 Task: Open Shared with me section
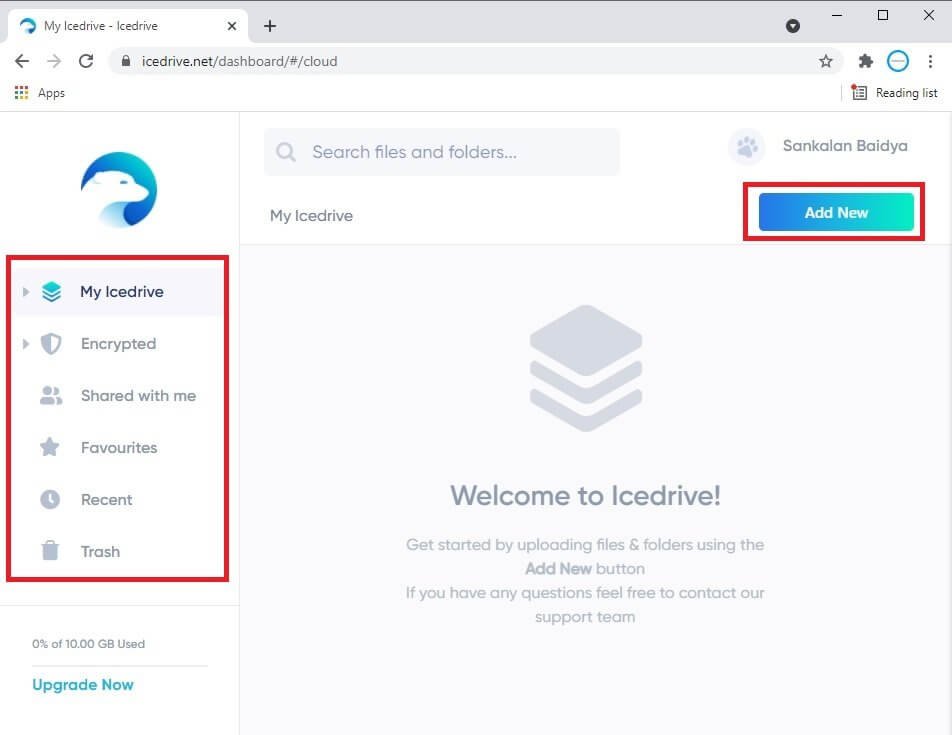[118, 396]
